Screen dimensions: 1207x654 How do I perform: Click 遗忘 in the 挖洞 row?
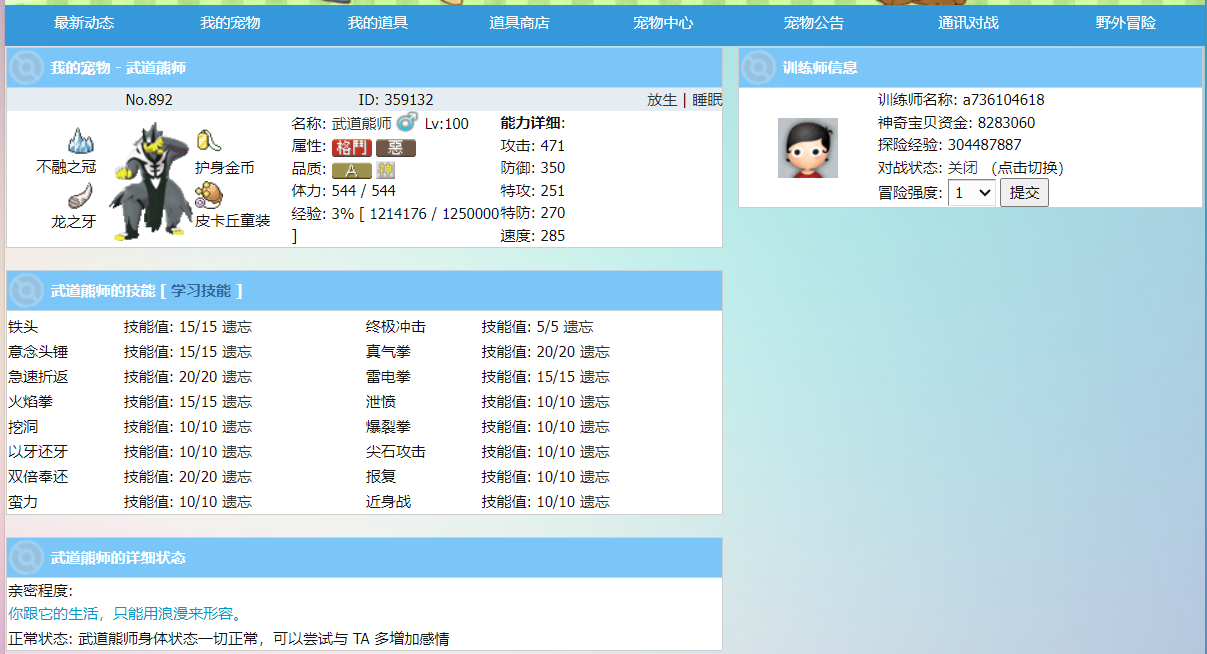237,427
